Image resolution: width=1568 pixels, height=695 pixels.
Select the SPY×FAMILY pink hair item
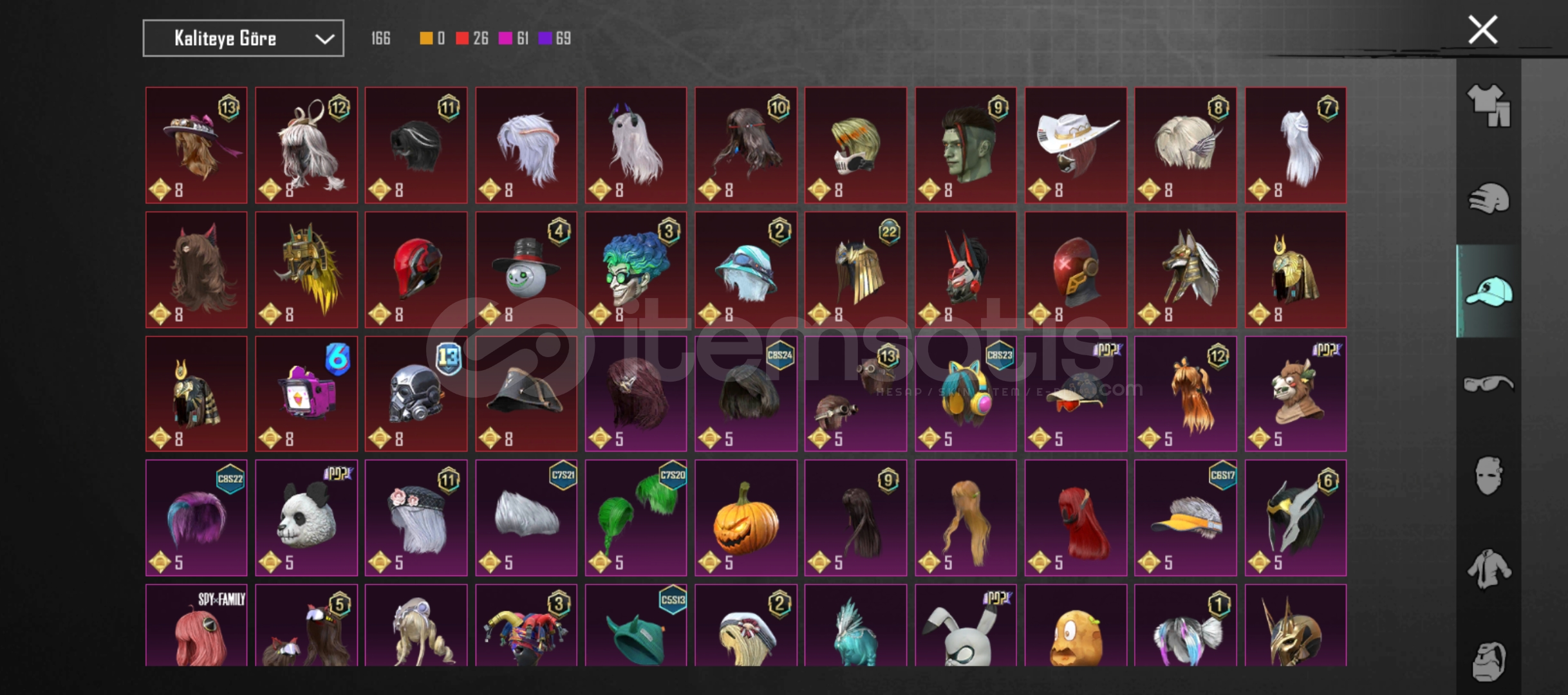click(196, 625)
